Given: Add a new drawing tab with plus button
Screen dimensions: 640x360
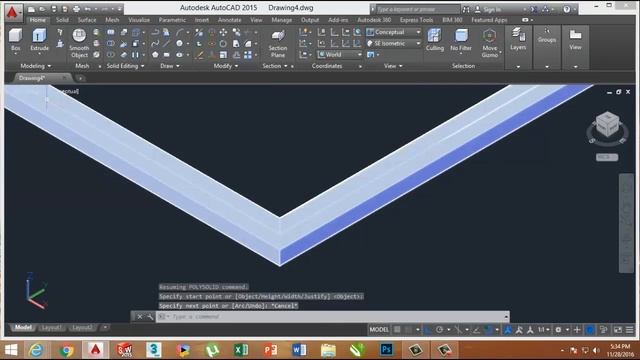Looking at the screenshot, I should 81,78.
